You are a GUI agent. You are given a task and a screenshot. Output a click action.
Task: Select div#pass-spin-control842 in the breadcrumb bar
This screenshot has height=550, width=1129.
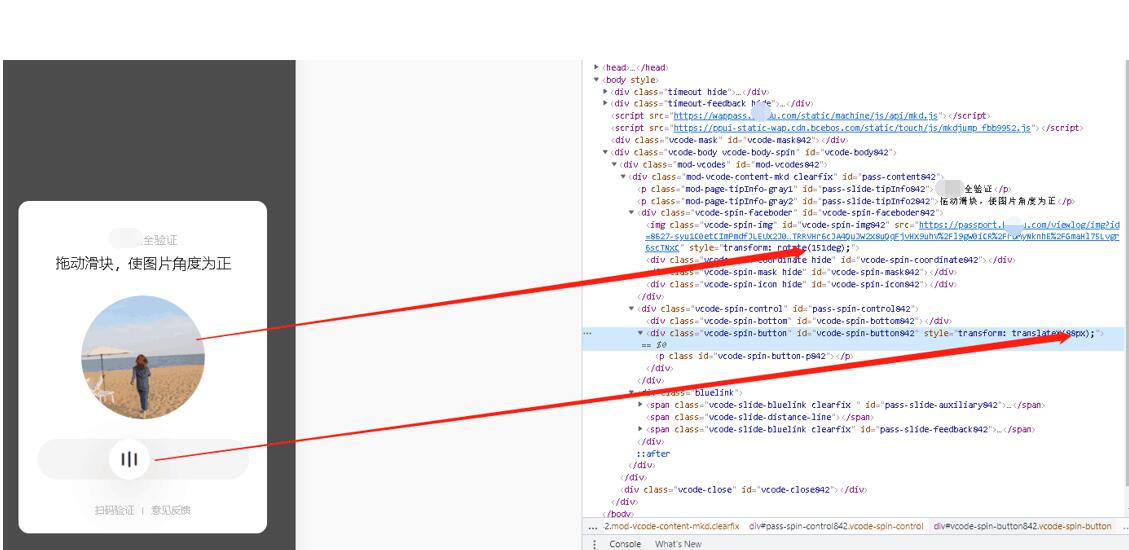click(x=836, y=526)
